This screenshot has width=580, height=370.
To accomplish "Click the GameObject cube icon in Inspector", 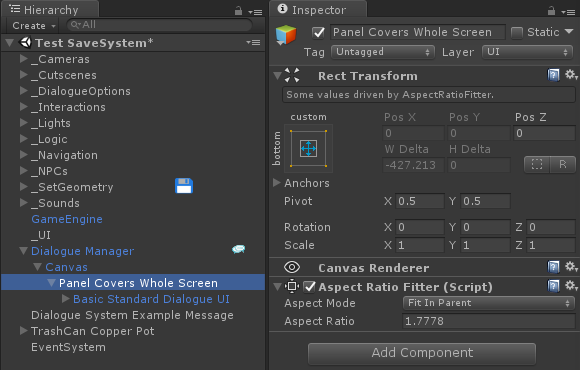I will pyautogui.click(x=286, y=35).
